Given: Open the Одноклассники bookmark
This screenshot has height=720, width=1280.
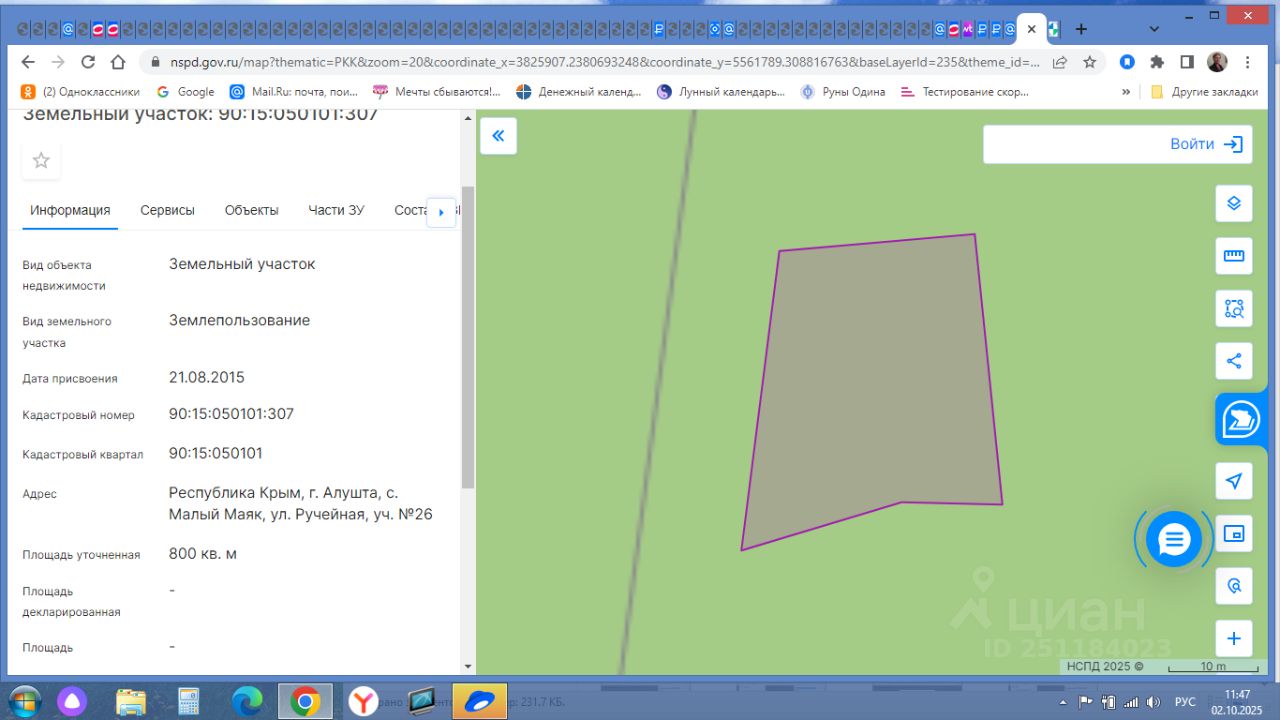Looking at the screenshot, I should pyautogui.click(x=80, y=91).
